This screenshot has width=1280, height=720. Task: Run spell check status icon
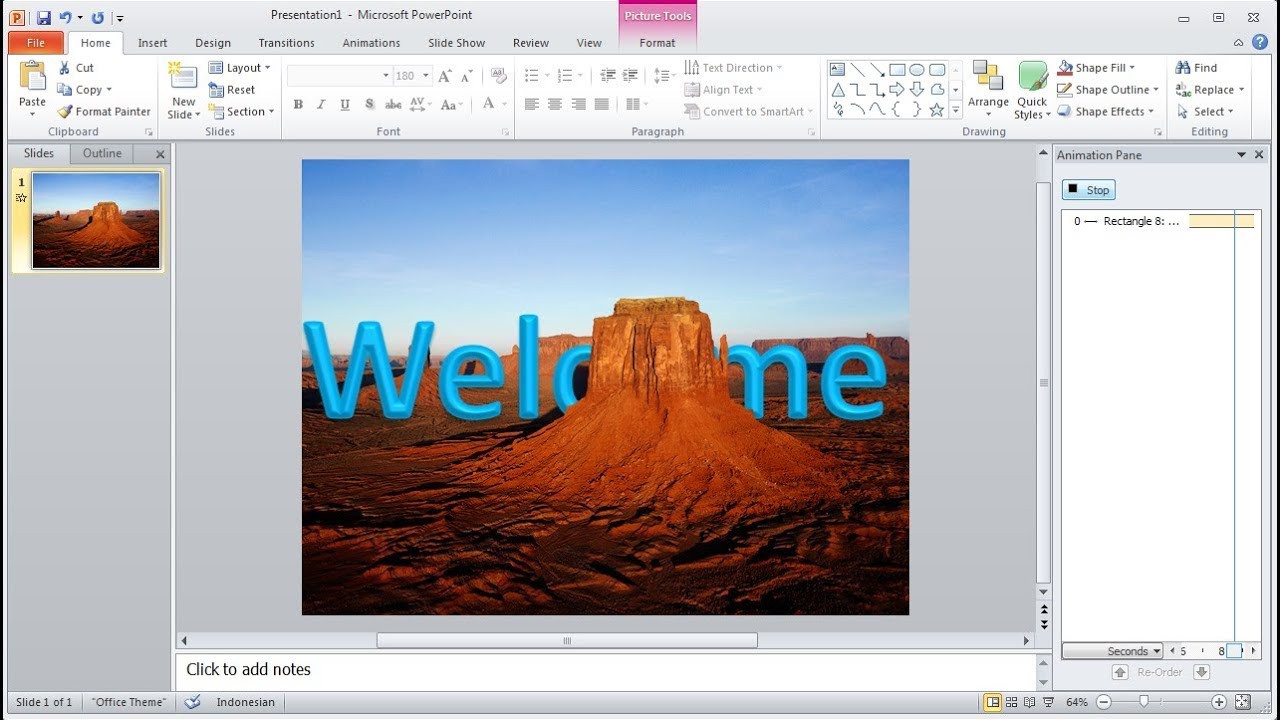coord(193,702)
